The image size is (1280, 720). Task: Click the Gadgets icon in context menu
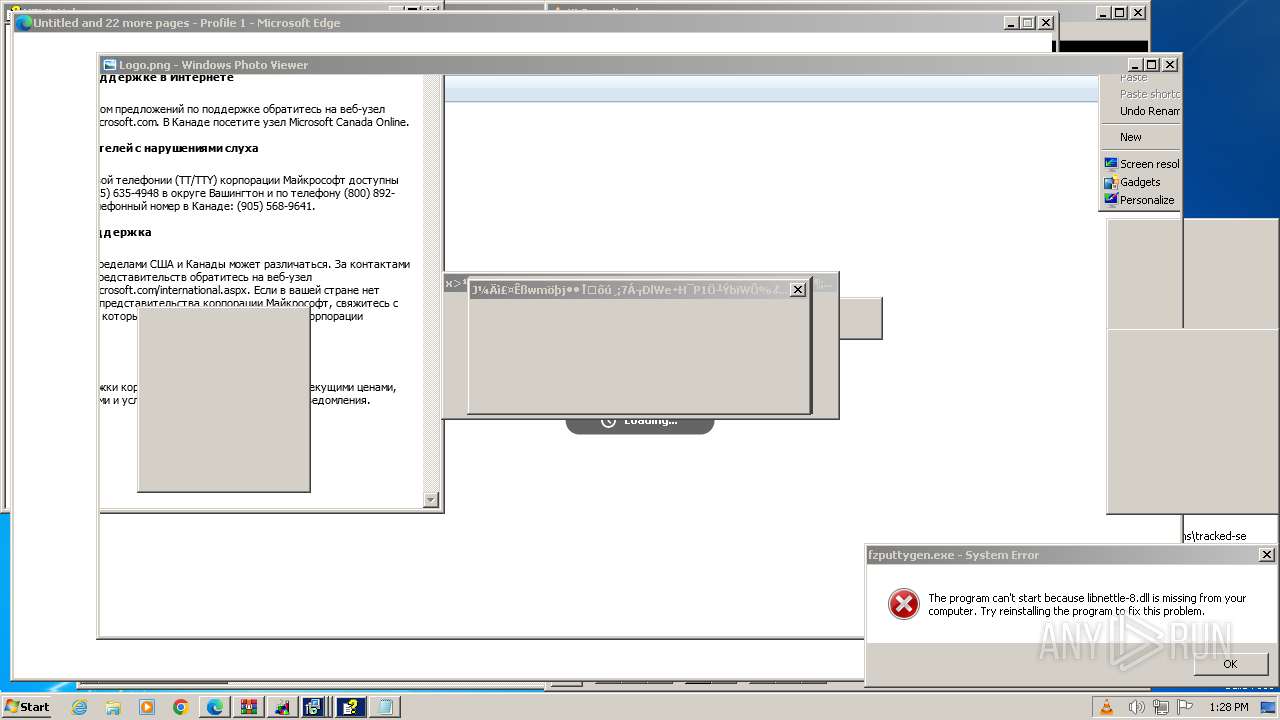tap(1110, 182)
